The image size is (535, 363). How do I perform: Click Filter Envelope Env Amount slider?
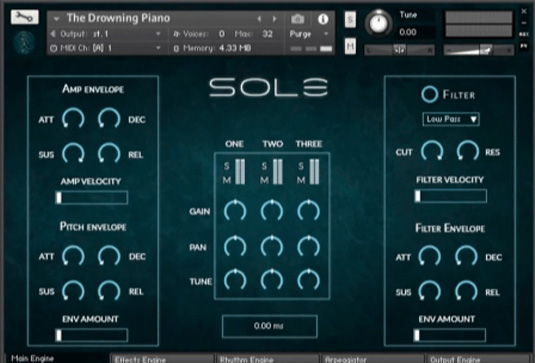[449, 335]
